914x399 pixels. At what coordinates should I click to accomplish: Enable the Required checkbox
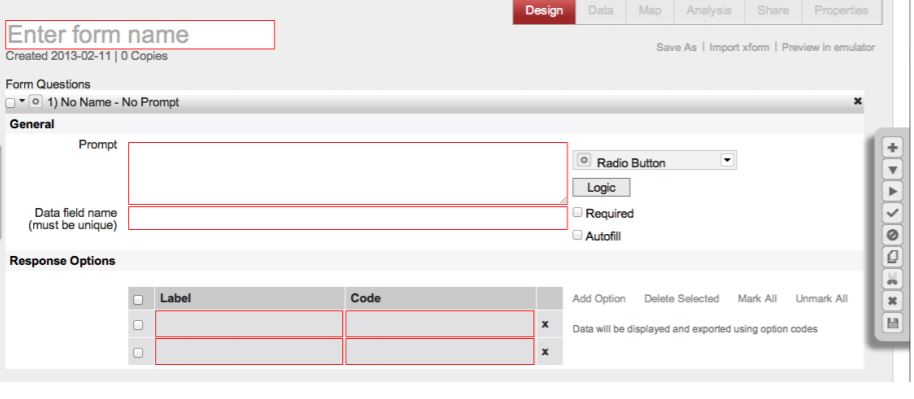pyautogui.click(x=578, y=212)
